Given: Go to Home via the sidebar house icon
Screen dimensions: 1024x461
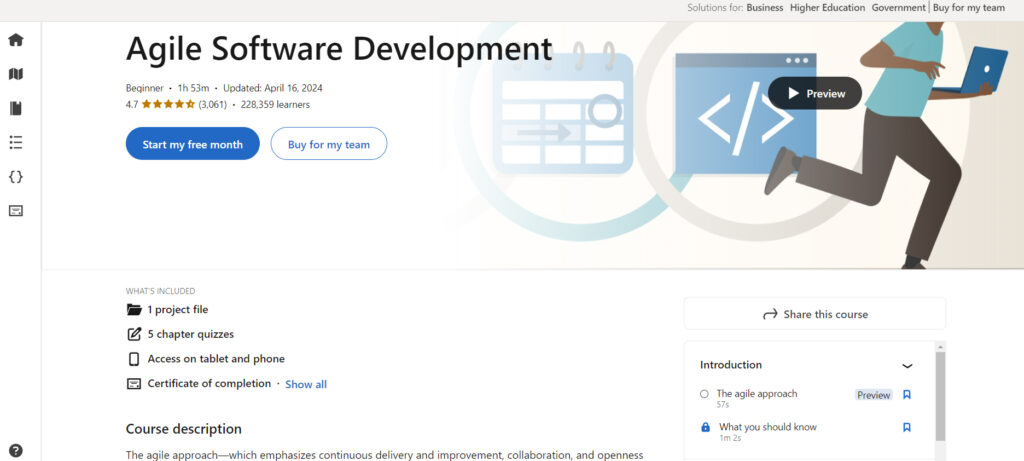Looking at the screenshot, I should (x=15, y=40).
